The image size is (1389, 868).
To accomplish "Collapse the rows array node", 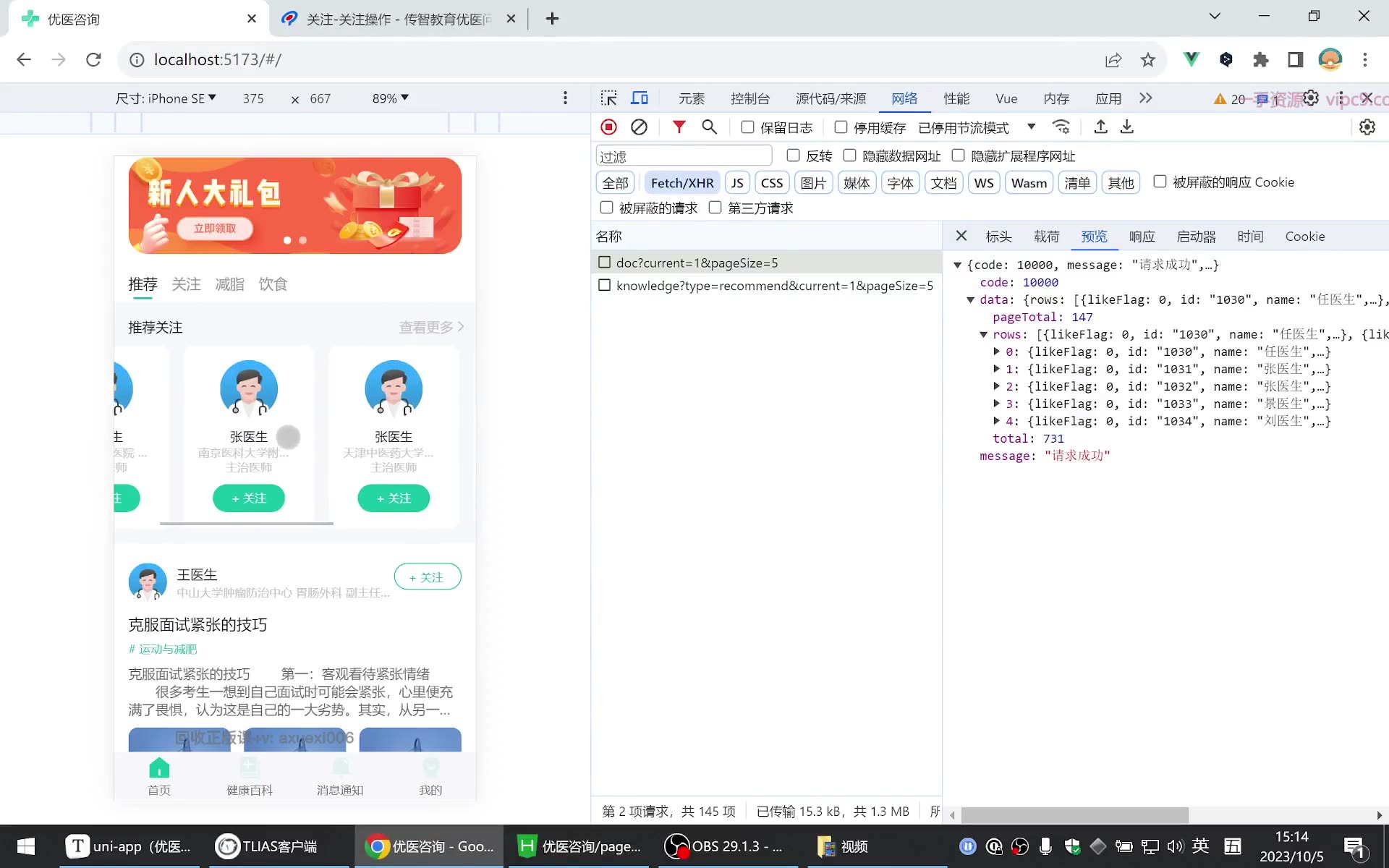I will pyautogui.click(x=983, y=334).
